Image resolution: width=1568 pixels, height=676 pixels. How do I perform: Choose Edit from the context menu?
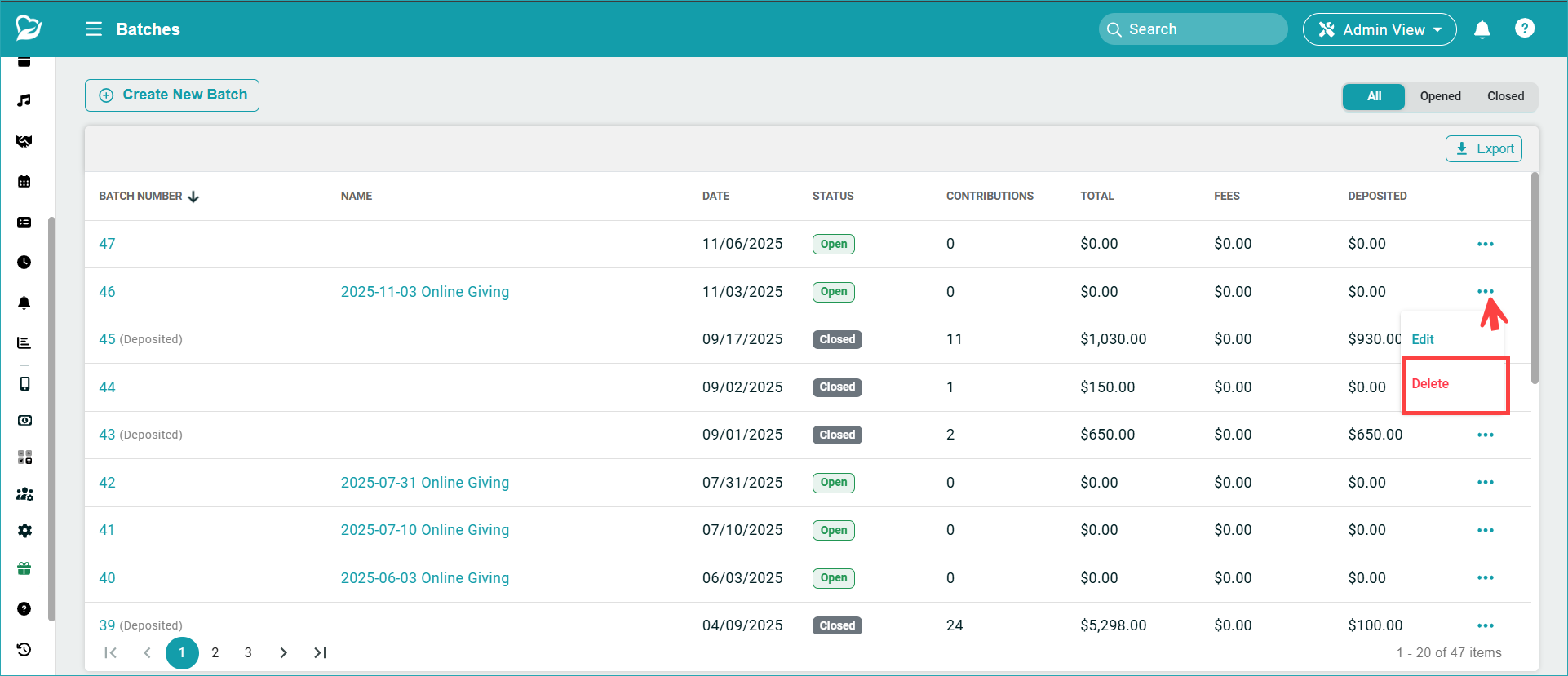click(x=1423, y=340)
